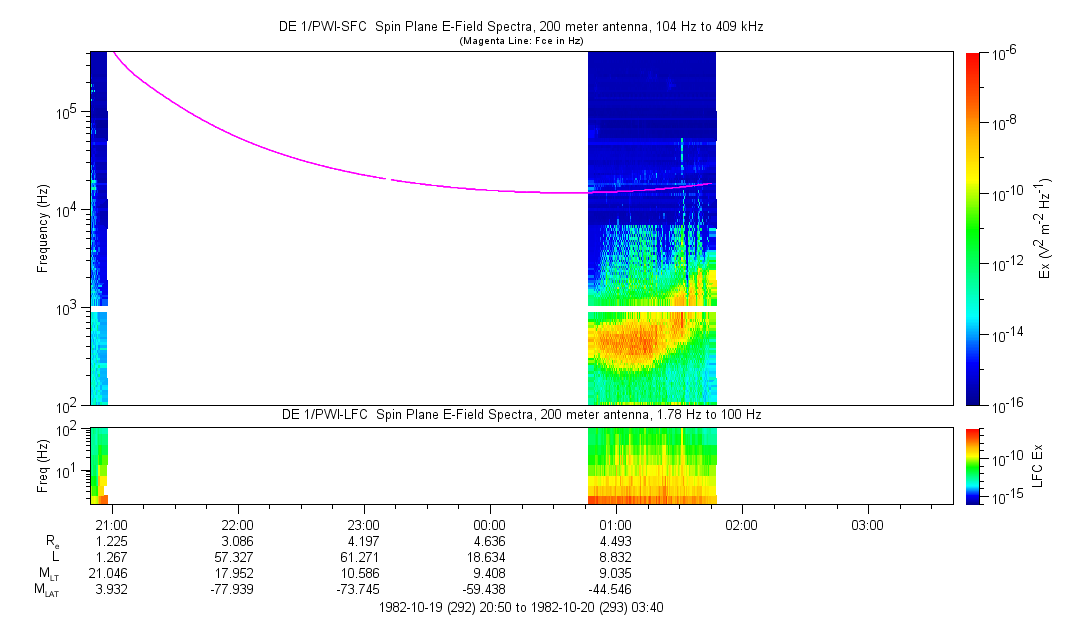This screenshot has height=620, width=1083.
Task: Click the 00:00 time axis label
Action: point(489,525)
